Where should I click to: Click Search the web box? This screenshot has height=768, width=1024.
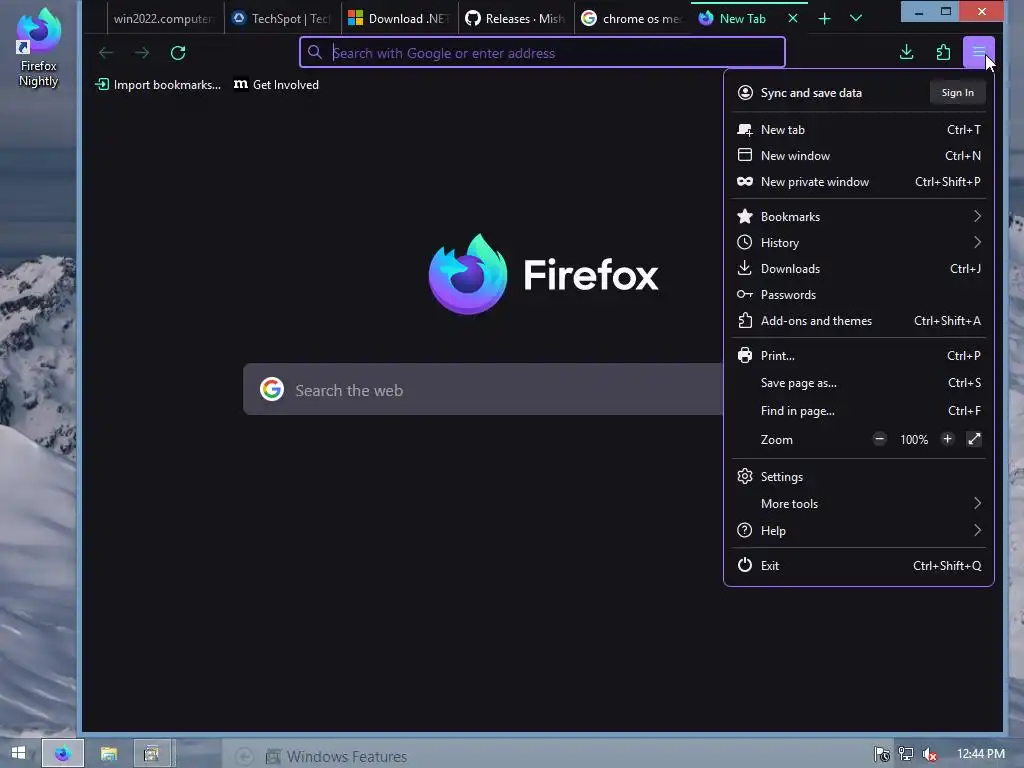483,390
